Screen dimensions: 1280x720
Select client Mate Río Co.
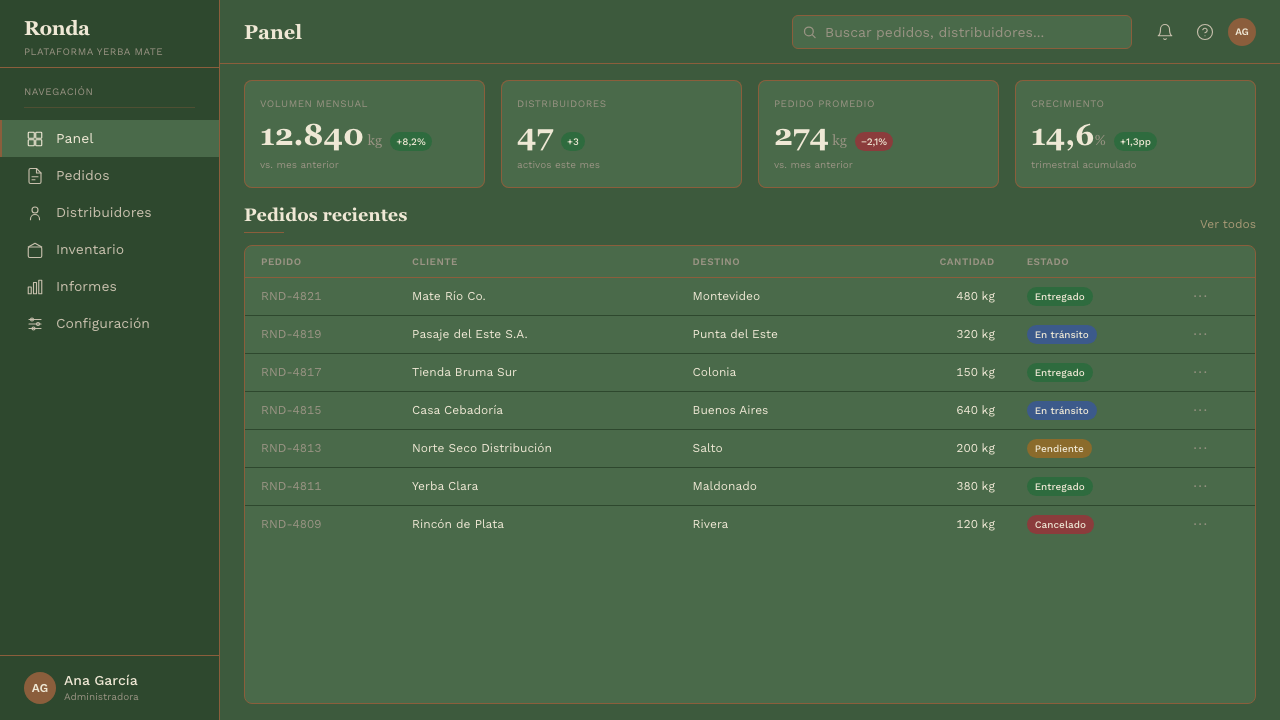(x=449, y=296)
